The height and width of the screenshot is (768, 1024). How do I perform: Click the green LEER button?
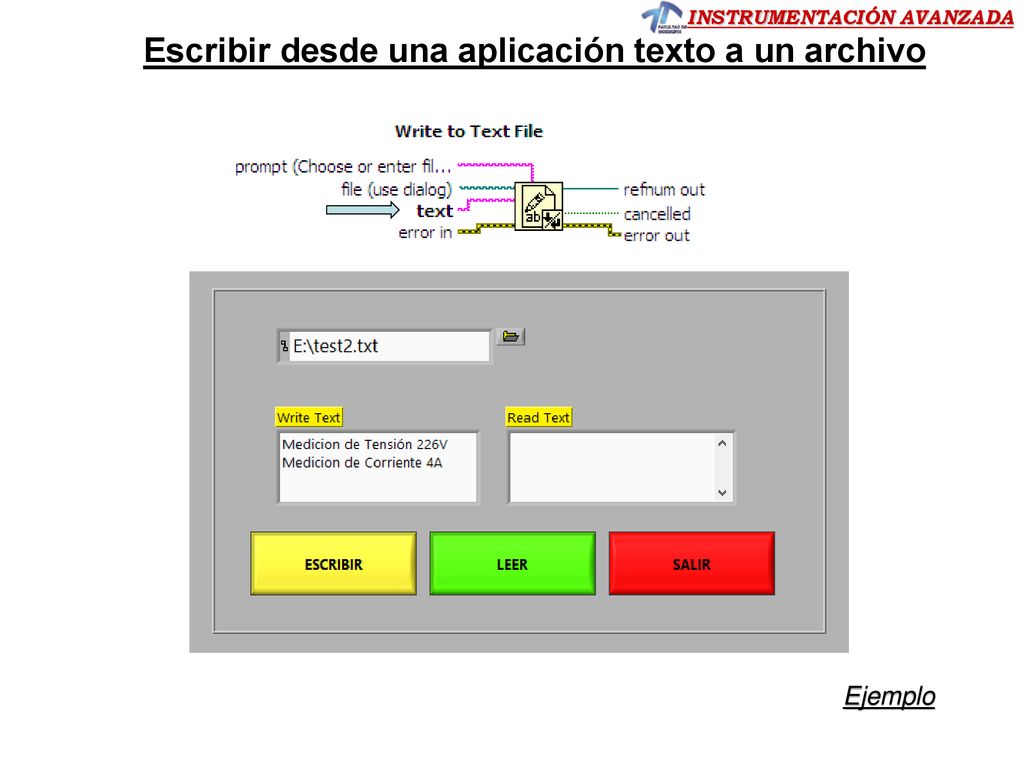(x=512, y=564)
